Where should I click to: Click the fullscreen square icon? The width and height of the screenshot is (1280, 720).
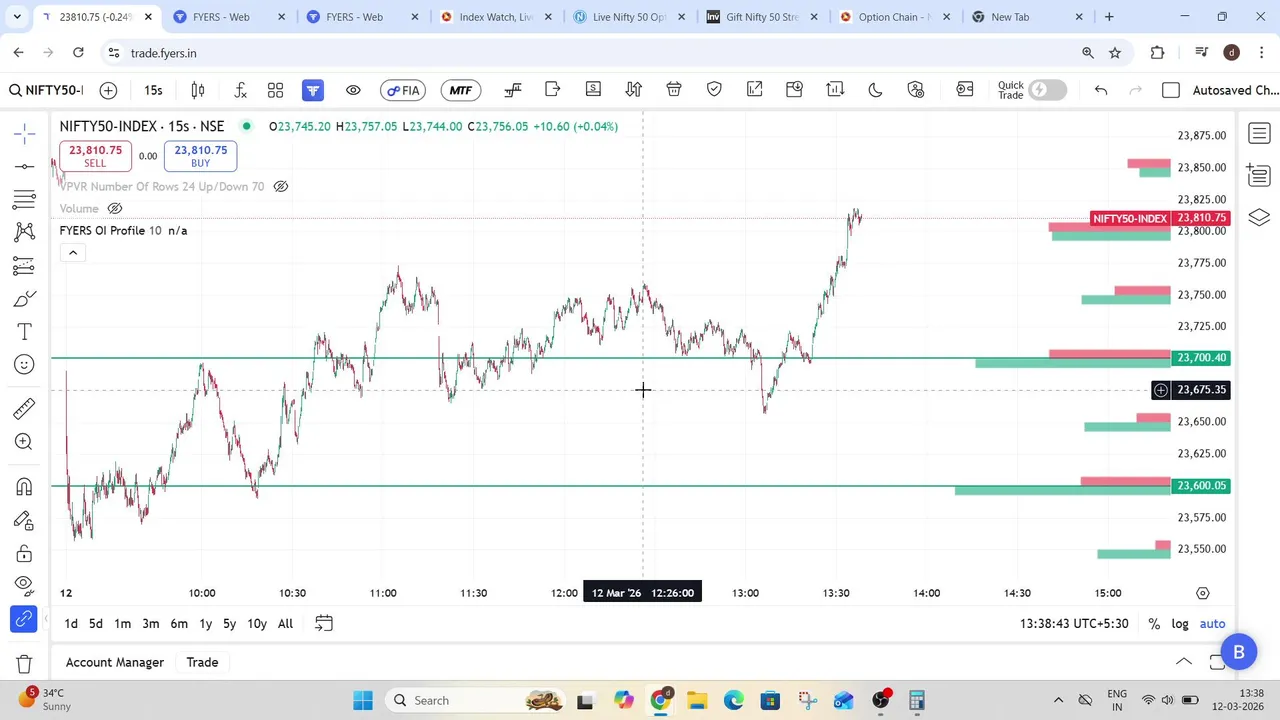pyautogui.click(x=1171, y=90)
